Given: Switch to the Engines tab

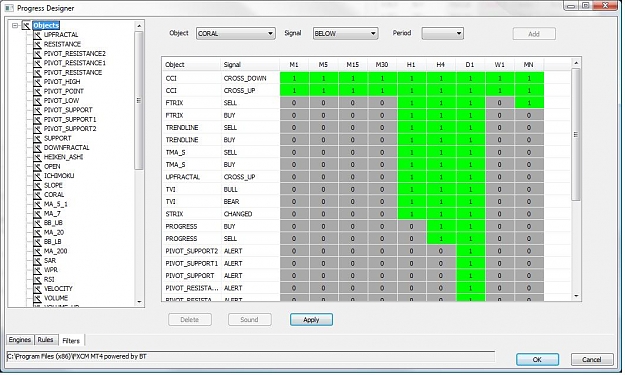Looking at the screenshot, I should pyautogui.click(x=20, y=340).
